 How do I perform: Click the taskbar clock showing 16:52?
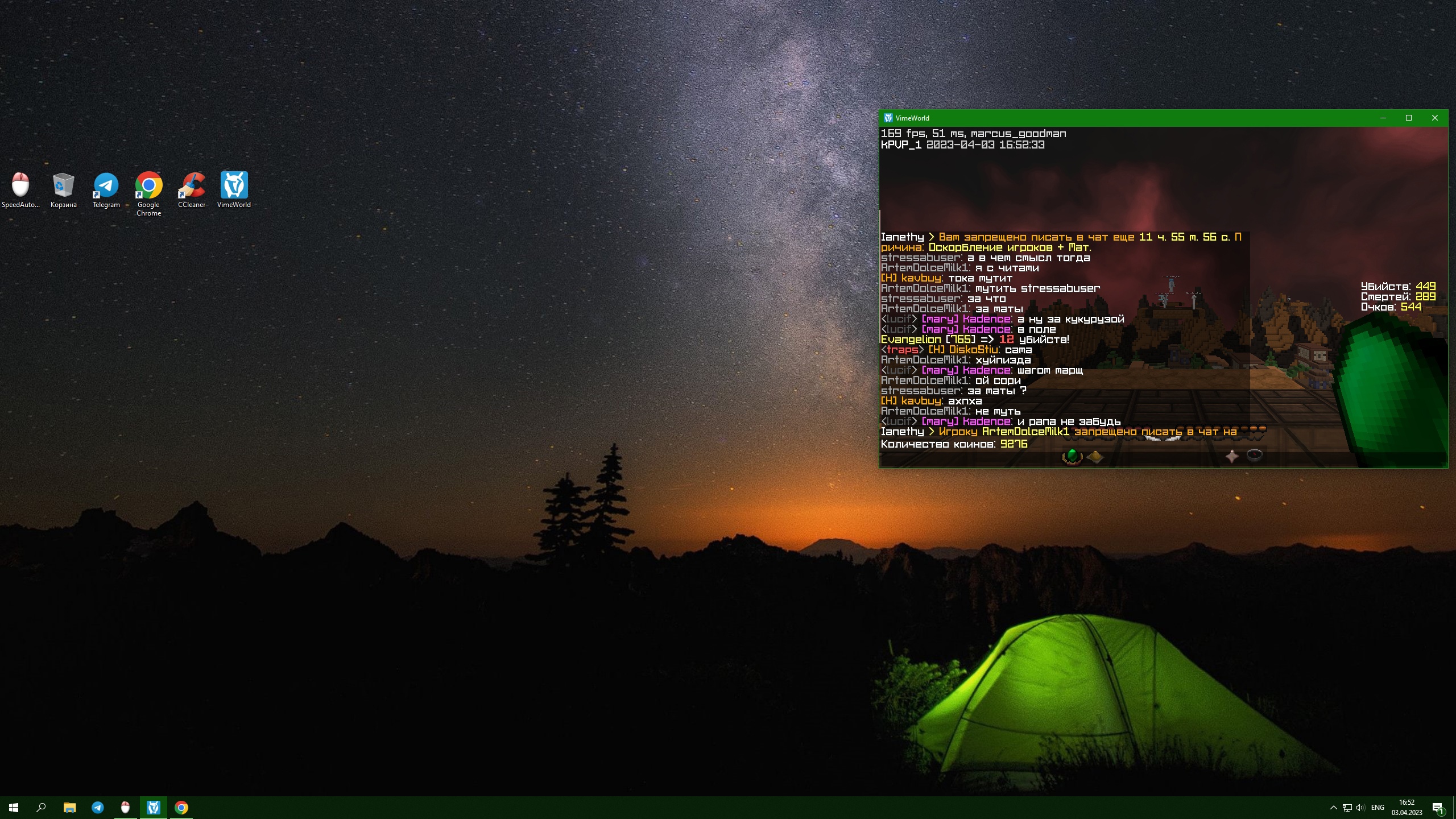[1407, 807]
